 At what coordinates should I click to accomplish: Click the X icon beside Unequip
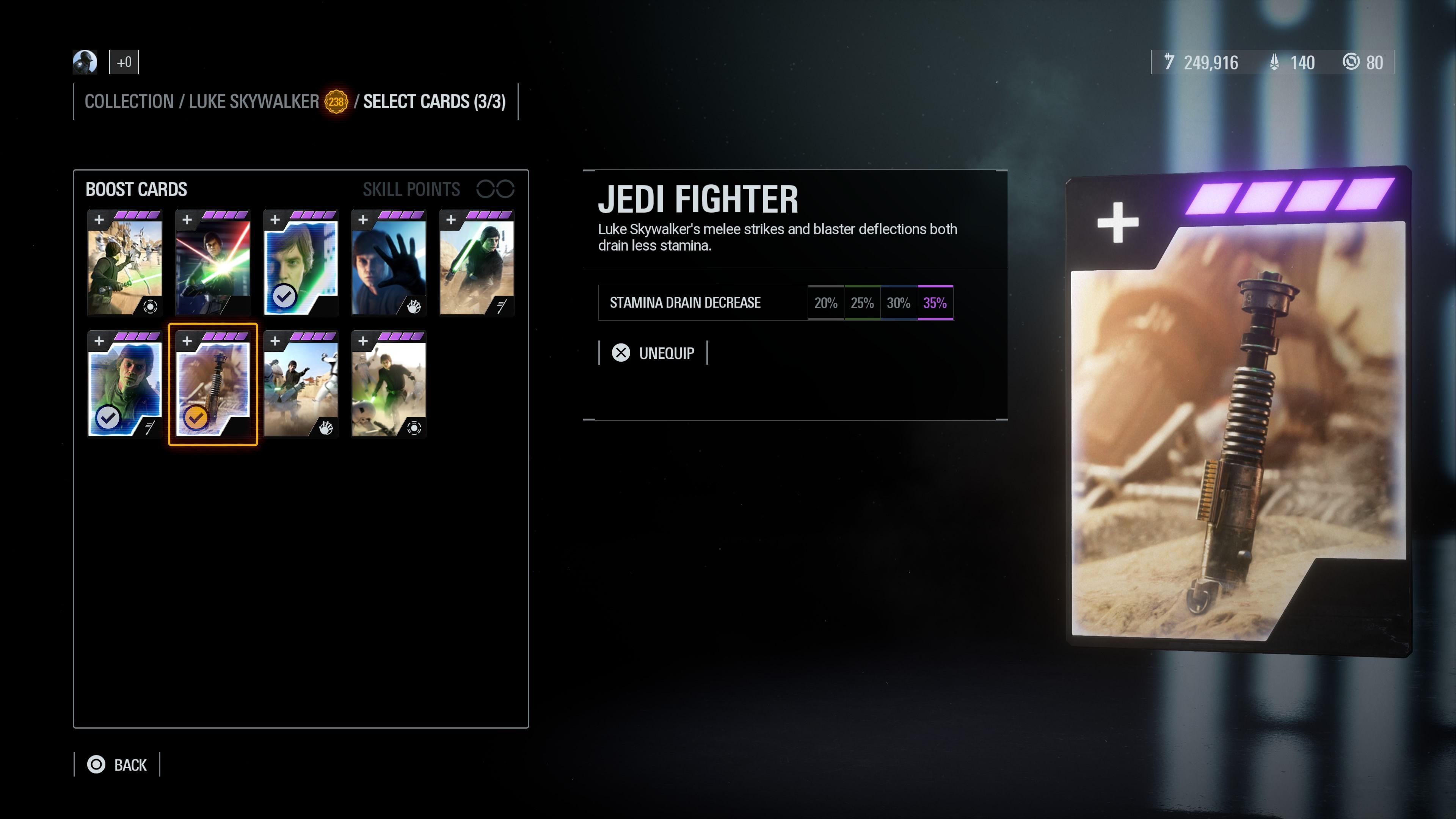point(621,353)
